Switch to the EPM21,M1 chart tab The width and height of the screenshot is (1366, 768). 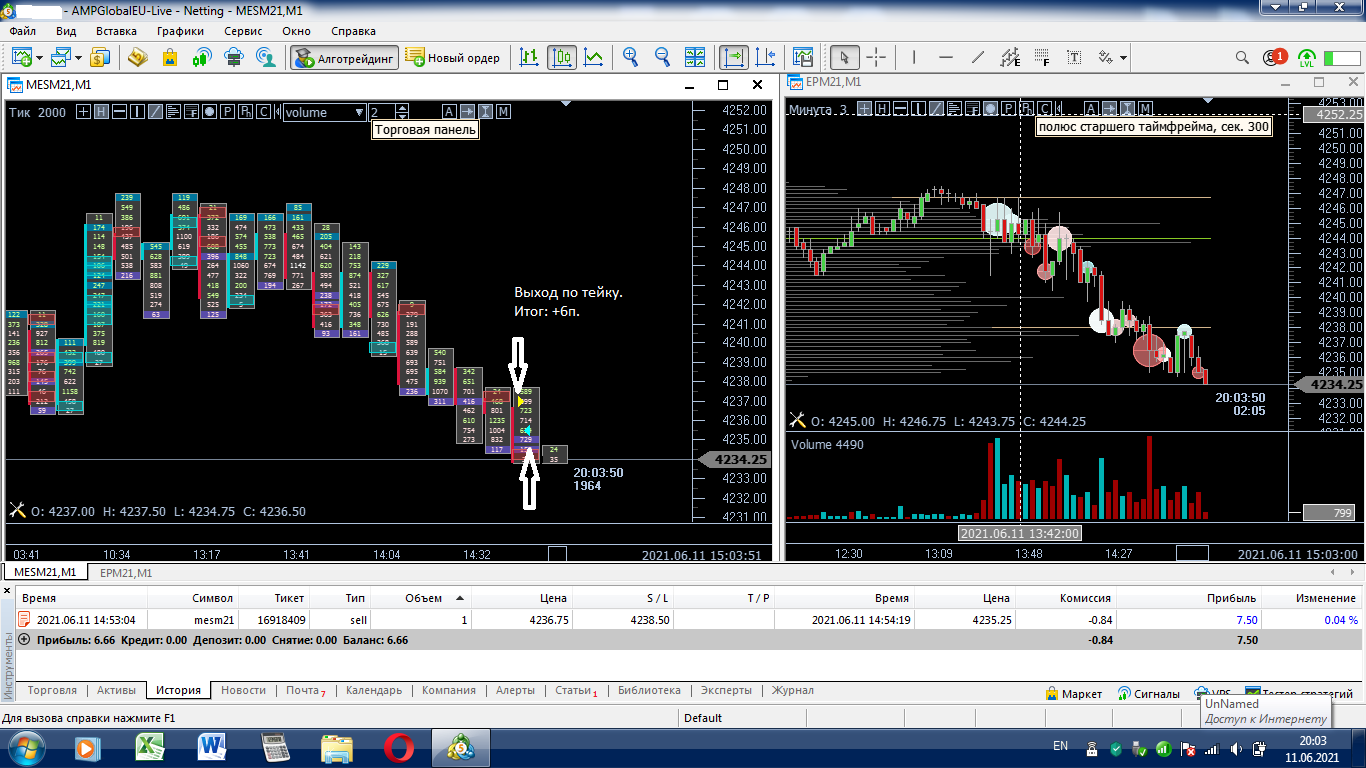pyautogui.click(x=126, y=573)
